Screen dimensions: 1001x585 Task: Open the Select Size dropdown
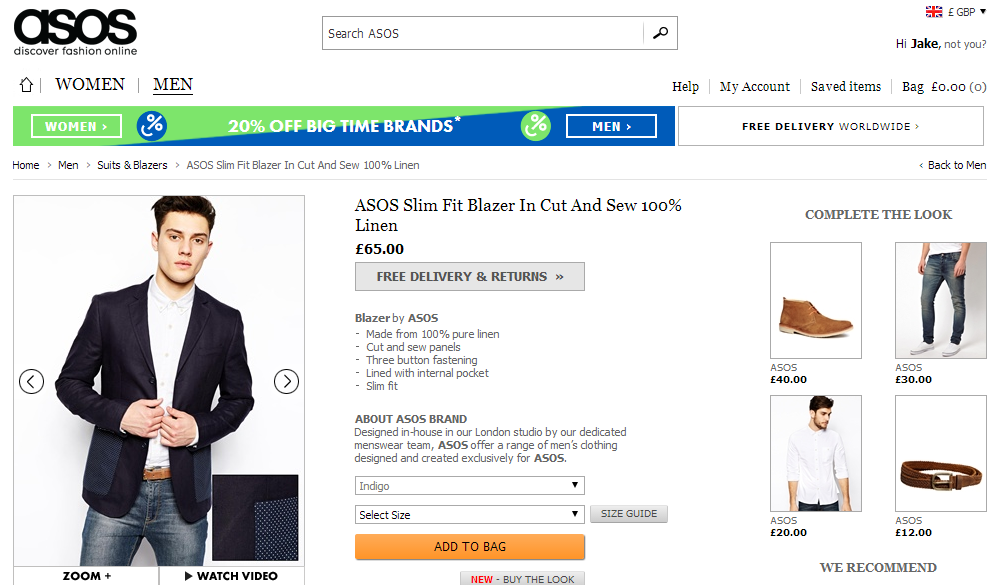469,513
